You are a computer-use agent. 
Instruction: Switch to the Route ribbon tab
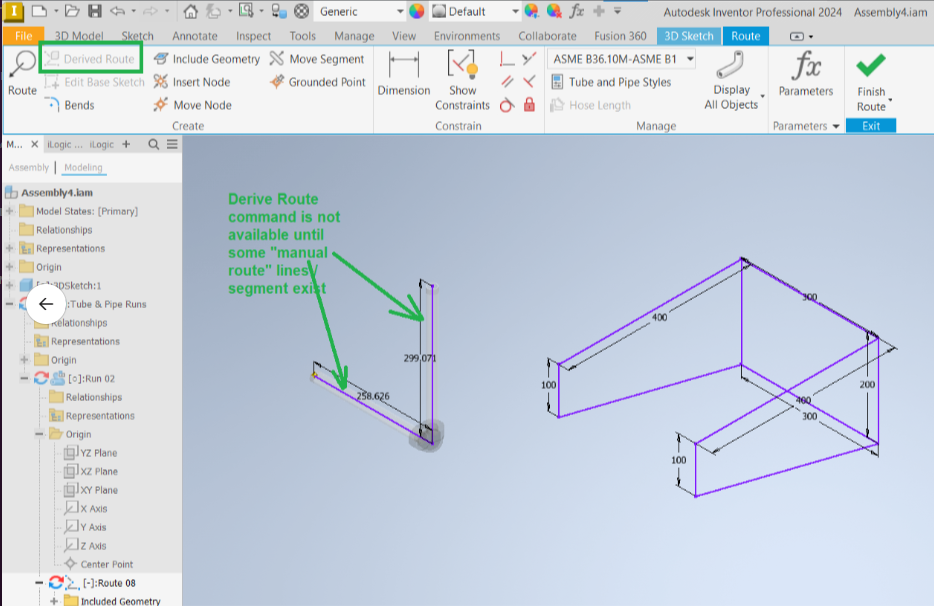(x=746, y=35)
